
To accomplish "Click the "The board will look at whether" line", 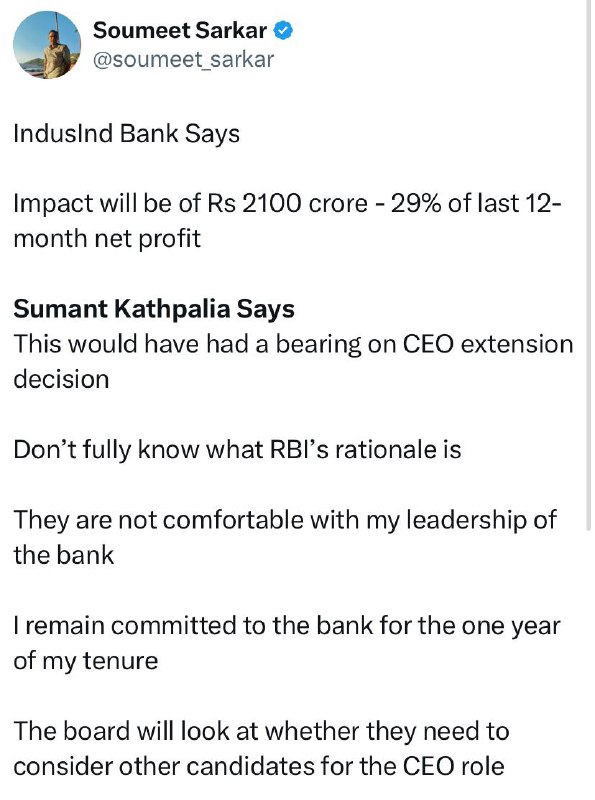I will tap(261, 732).
